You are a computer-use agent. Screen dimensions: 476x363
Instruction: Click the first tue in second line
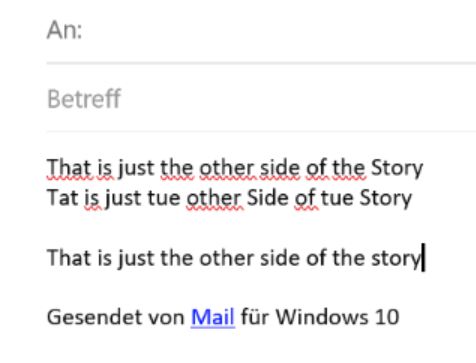click(x=164, y=198)
